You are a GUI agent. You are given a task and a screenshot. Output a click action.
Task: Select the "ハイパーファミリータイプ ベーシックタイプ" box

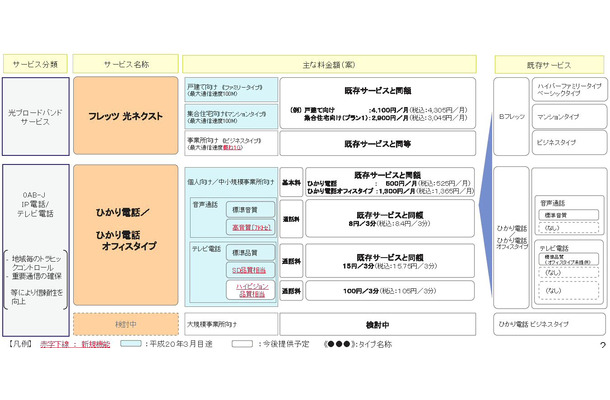tap(570, 89)
